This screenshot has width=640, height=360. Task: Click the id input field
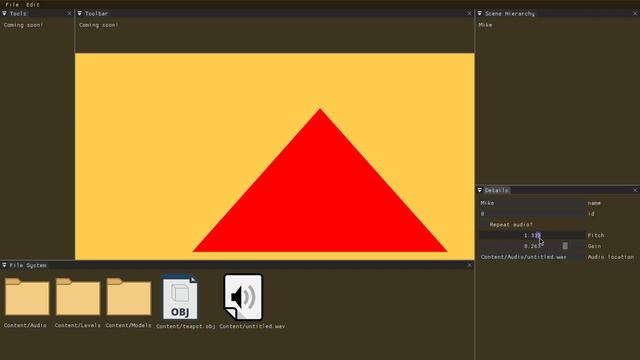tap(532, 214)
